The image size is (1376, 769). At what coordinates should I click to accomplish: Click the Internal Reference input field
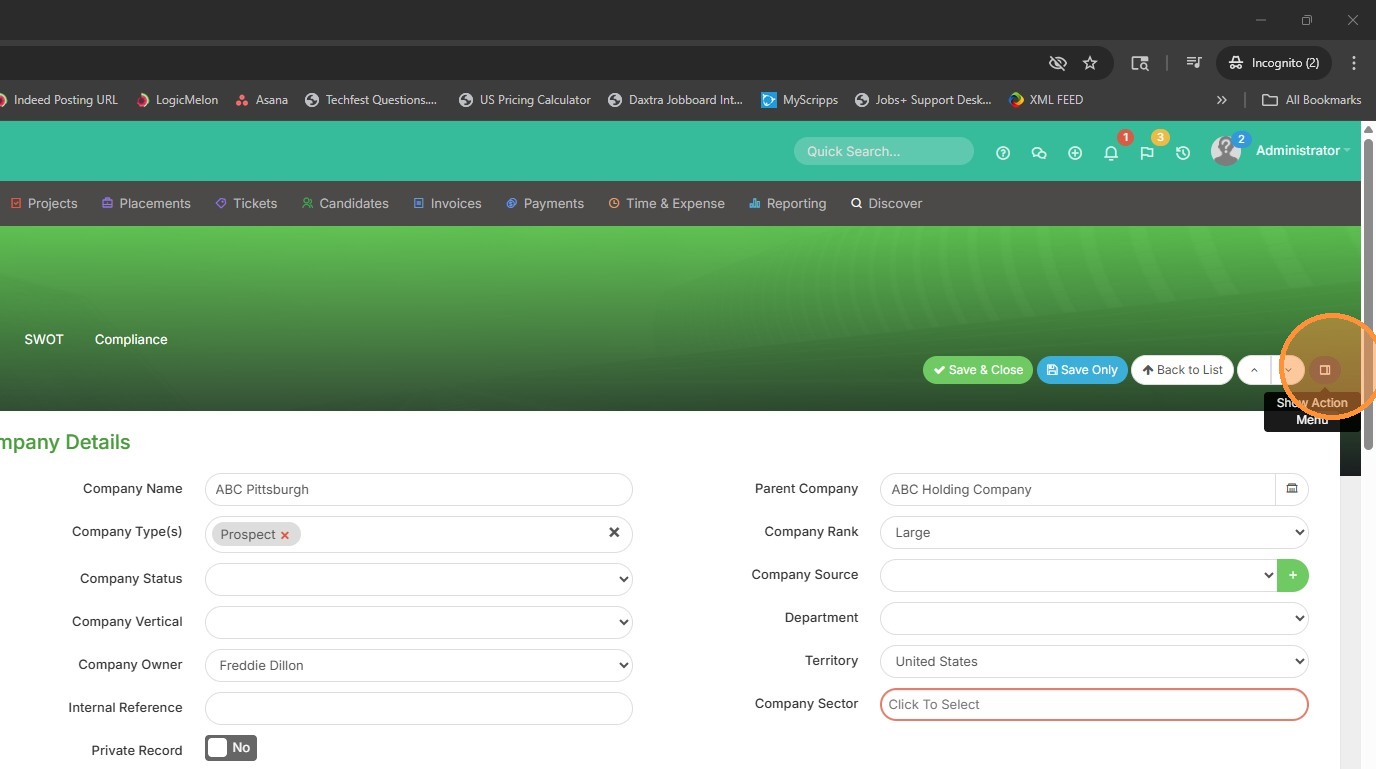pyautogui.click(x=419, y=708)
